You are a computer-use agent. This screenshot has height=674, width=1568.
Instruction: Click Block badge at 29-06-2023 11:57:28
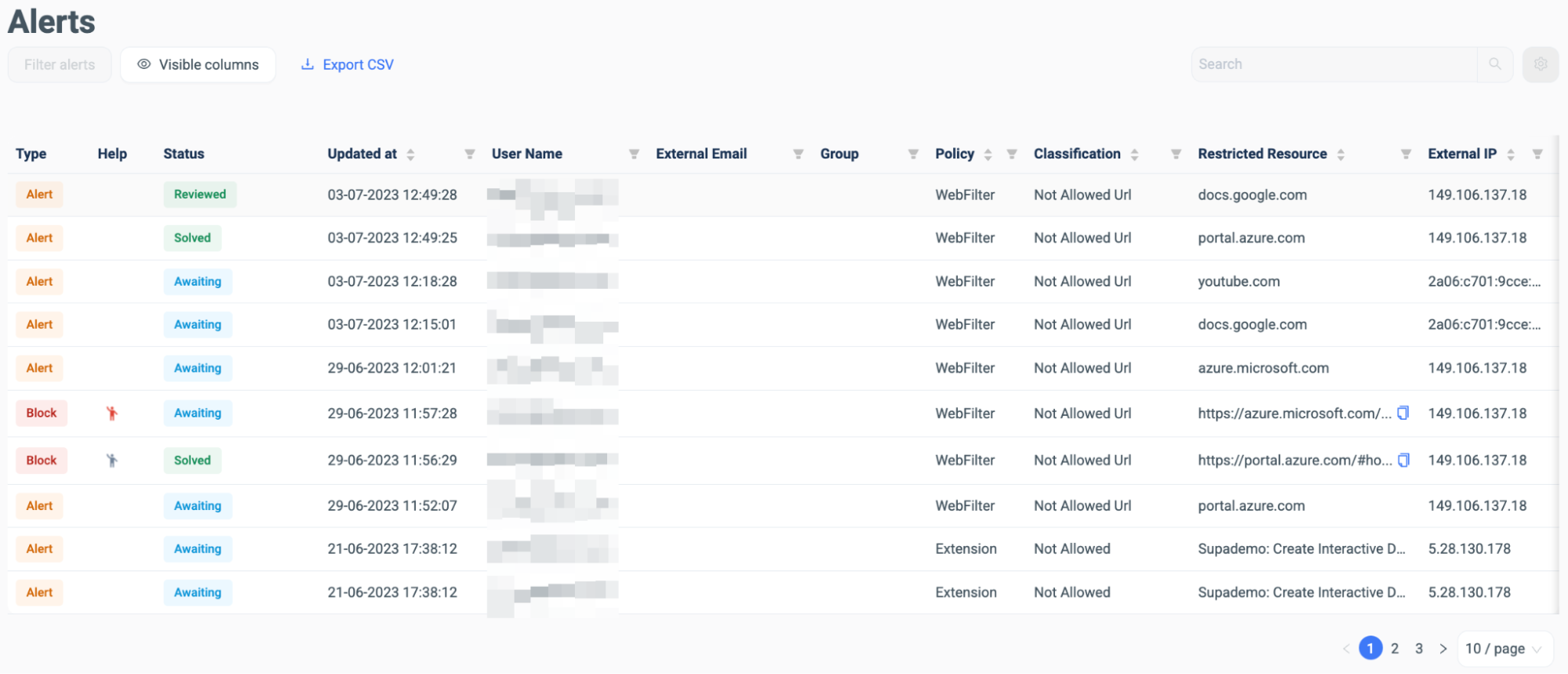tap(42, 413)
